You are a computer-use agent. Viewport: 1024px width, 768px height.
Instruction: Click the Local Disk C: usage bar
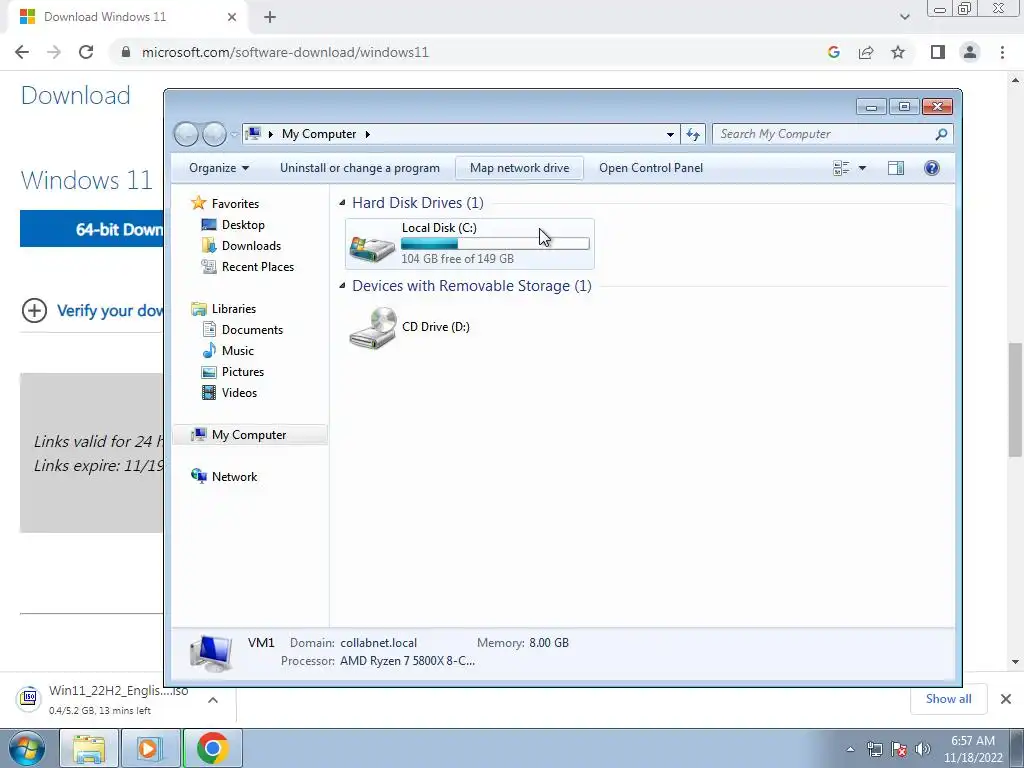click(x=495, y=244)
